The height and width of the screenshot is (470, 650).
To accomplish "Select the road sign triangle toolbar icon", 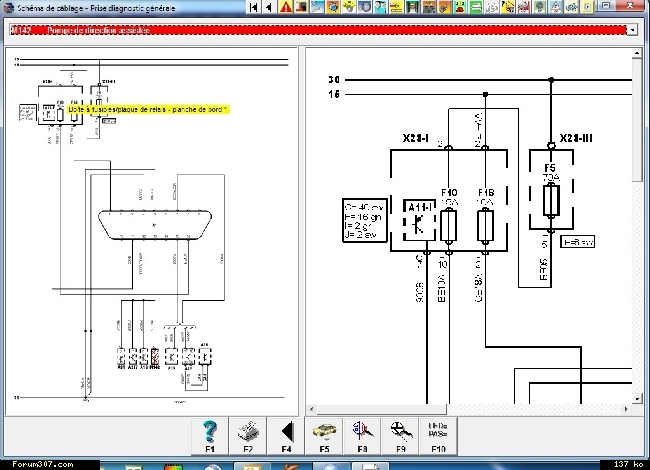I will click(555, 7).
